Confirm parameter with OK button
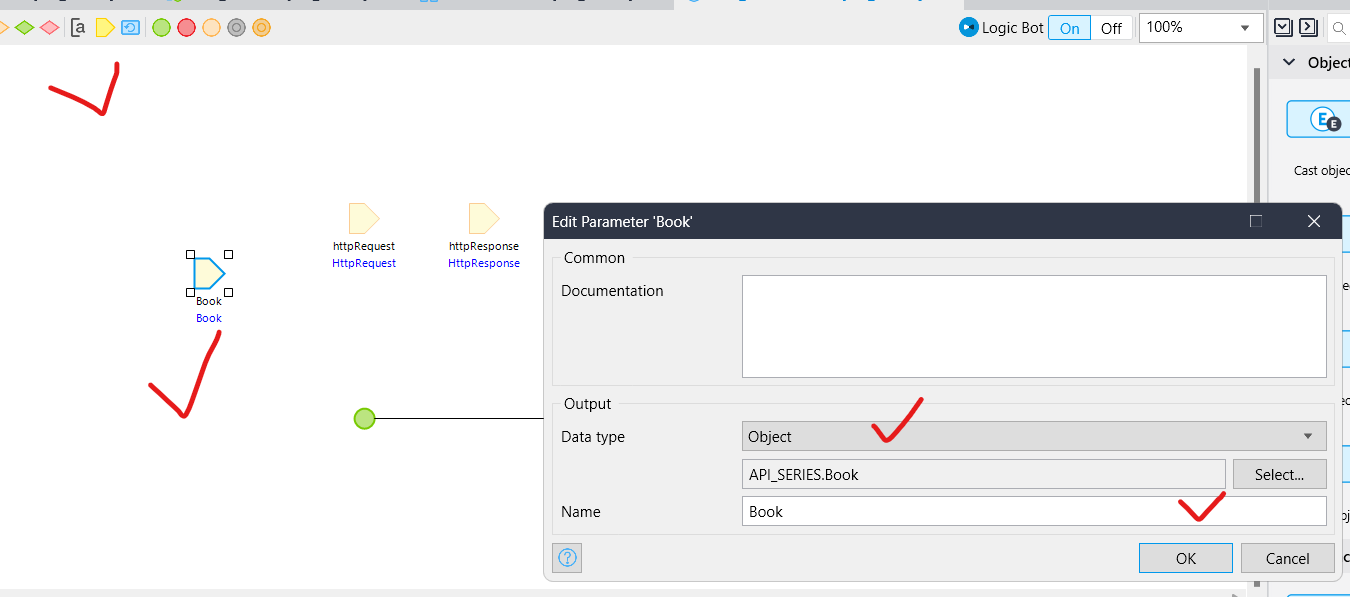The height and width of the screenshot is (597, 1350). (1185, 558)
